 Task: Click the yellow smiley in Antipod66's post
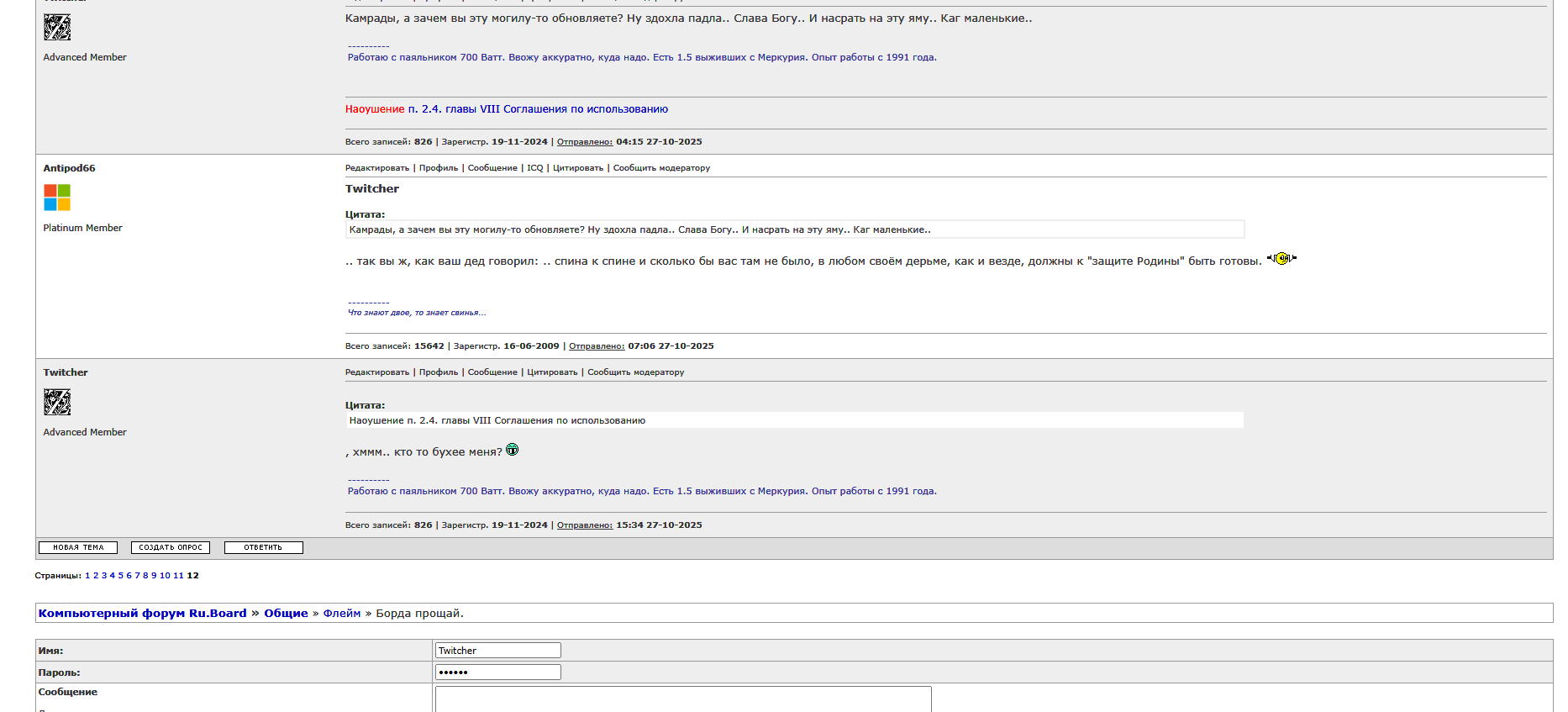point(1281,259)
